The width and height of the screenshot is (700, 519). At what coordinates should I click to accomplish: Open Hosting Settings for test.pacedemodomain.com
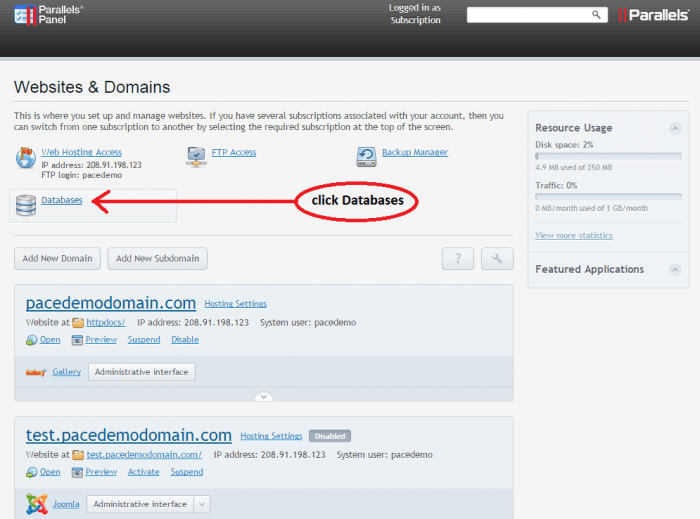pyautogui.click(x=271, y=436)
